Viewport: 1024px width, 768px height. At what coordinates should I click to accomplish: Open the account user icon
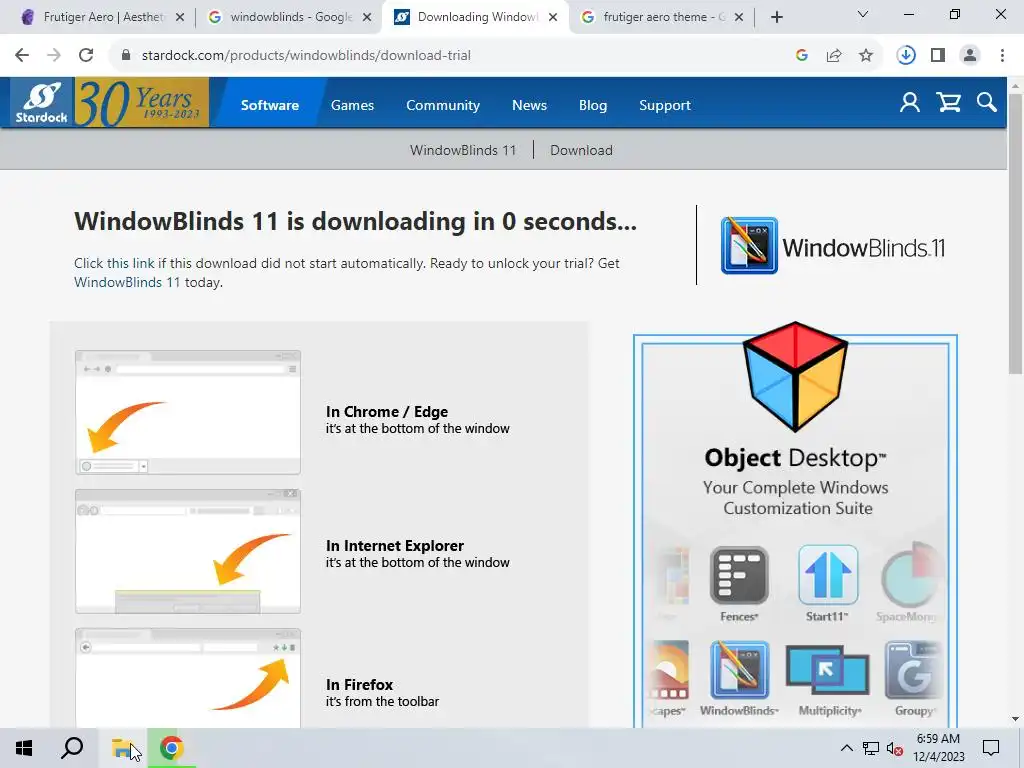tap(909, 103)
